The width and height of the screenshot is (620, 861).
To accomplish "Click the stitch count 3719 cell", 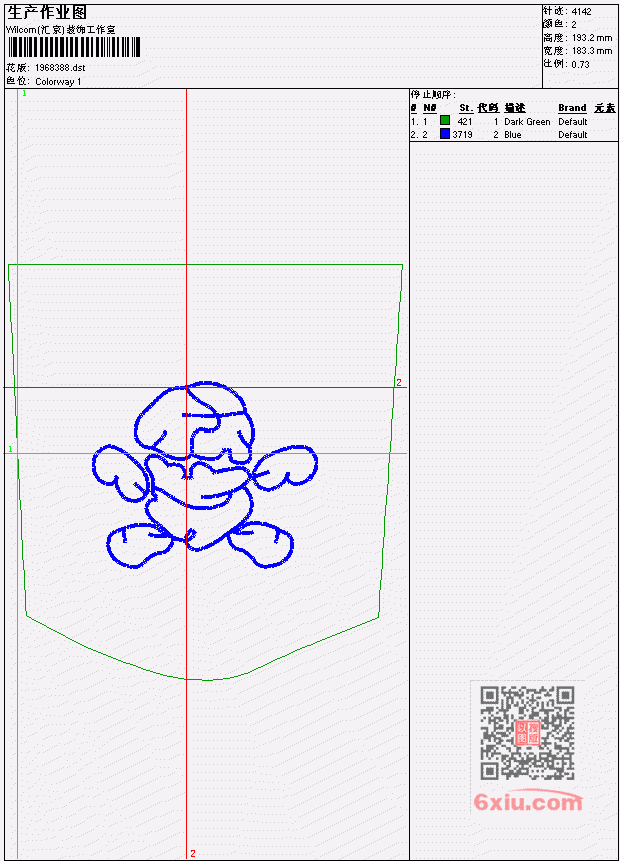I will pos(462,135).
